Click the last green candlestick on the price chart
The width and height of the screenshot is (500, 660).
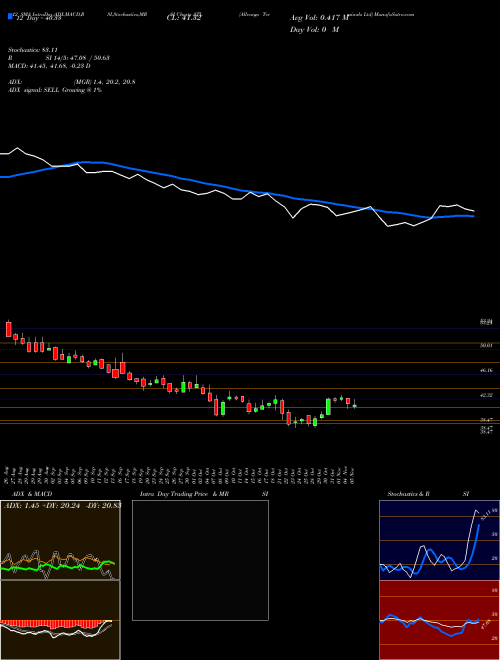pyautogui.click(x=354, y=406)
